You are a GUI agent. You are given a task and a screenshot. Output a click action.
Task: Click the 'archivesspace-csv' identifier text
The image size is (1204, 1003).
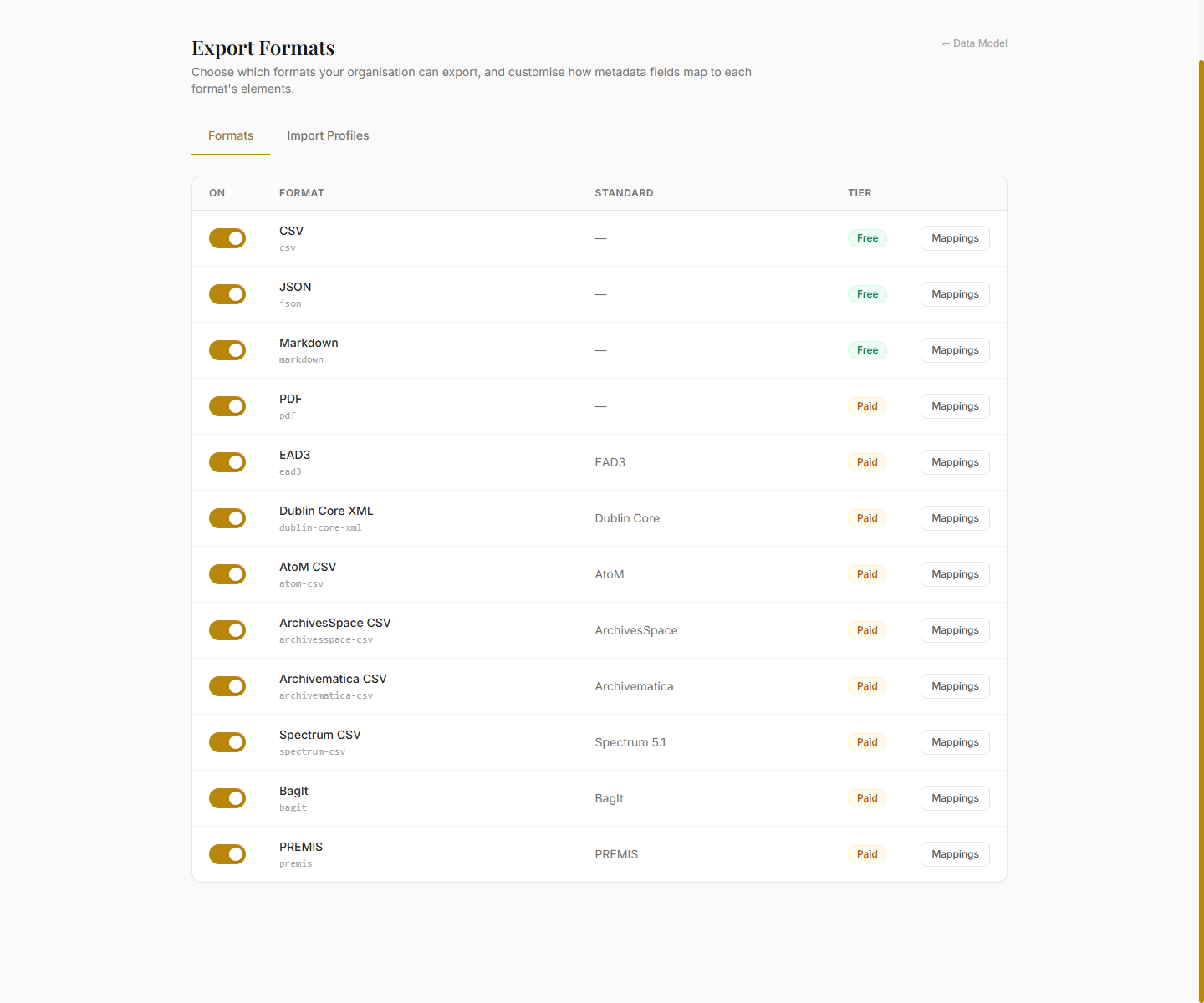coord(326,640)
